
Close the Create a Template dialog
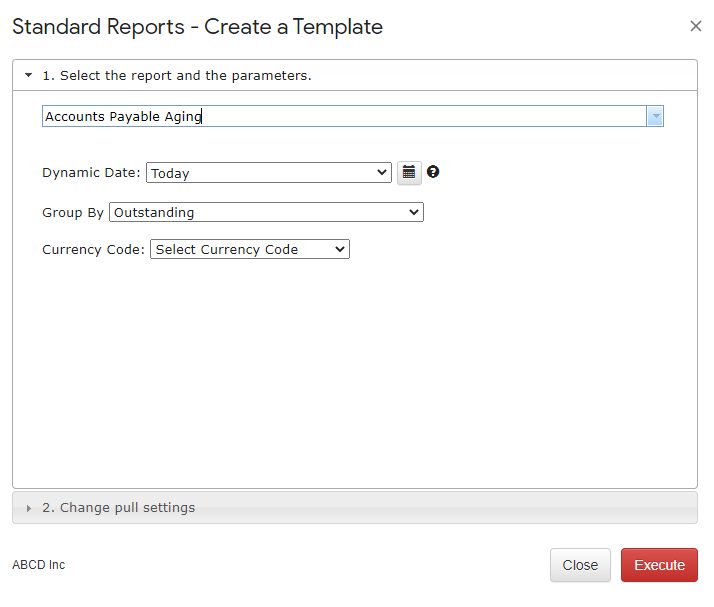pos(695,26)
